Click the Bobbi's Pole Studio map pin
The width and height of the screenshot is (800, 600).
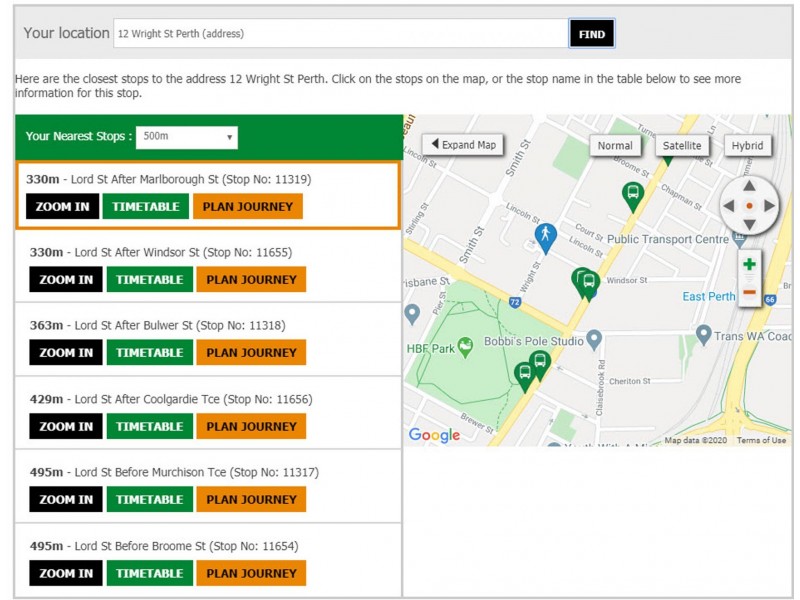pyautogui.click(x=594, y=340)
